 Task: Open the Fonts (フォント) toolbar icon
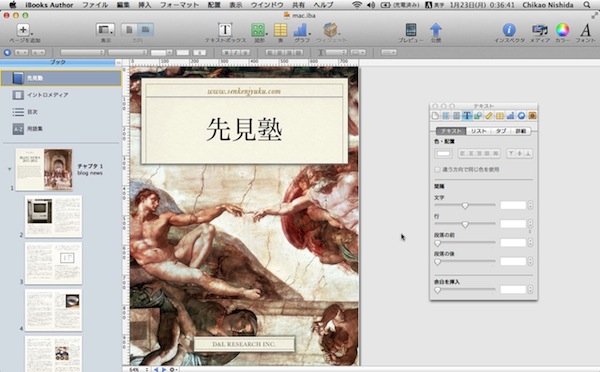(585, 30)
